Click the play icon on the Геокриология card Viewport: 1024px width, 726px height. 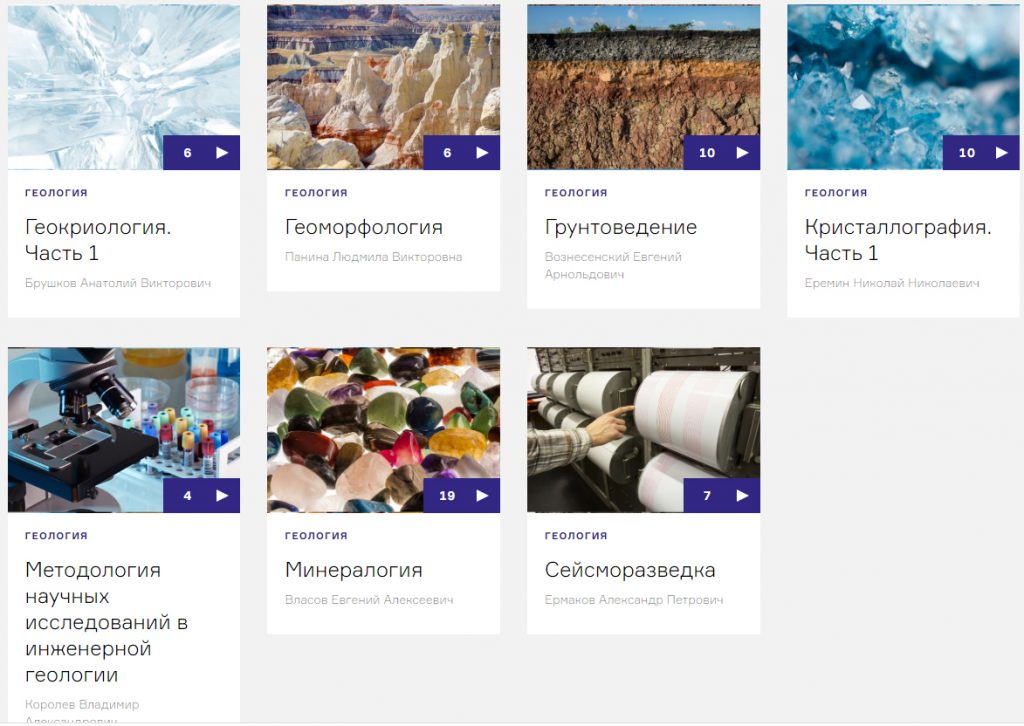(222, 153)
